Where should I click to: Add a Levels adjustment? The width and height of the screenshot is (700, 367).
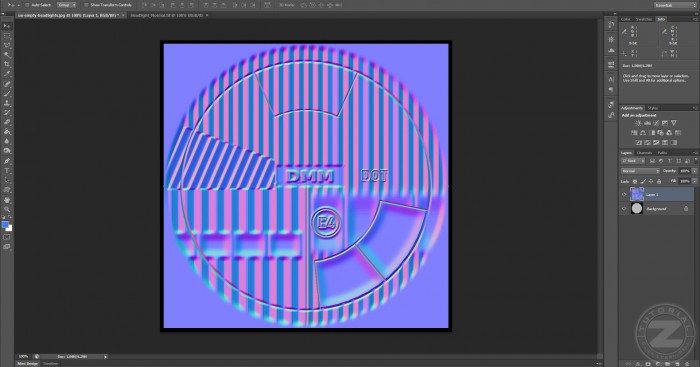[x=647, y=123]
